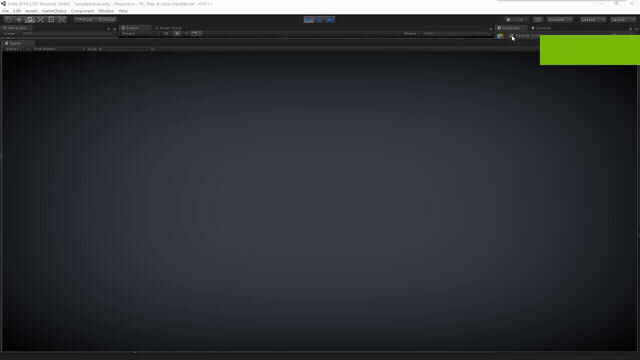Image resolution: width=640 pixels, height=360 pixels.
Task: Open the Shaded draw mode dropdown
Action: click(140, 33)
